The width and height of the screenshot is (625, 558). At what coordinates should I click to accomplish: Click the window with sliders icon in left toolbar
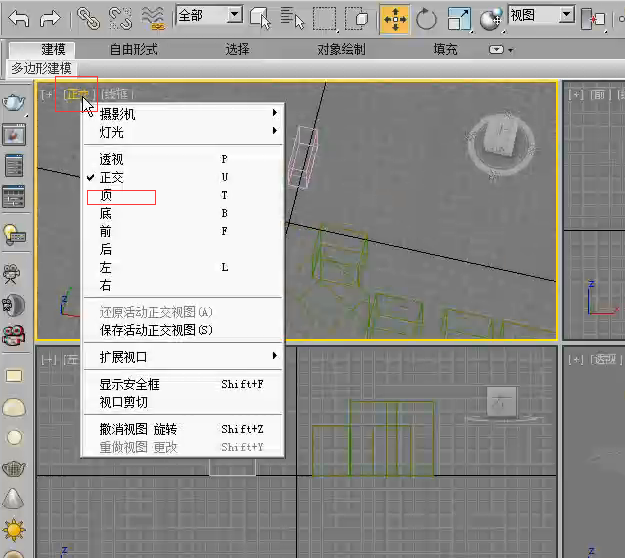point(14,196)
